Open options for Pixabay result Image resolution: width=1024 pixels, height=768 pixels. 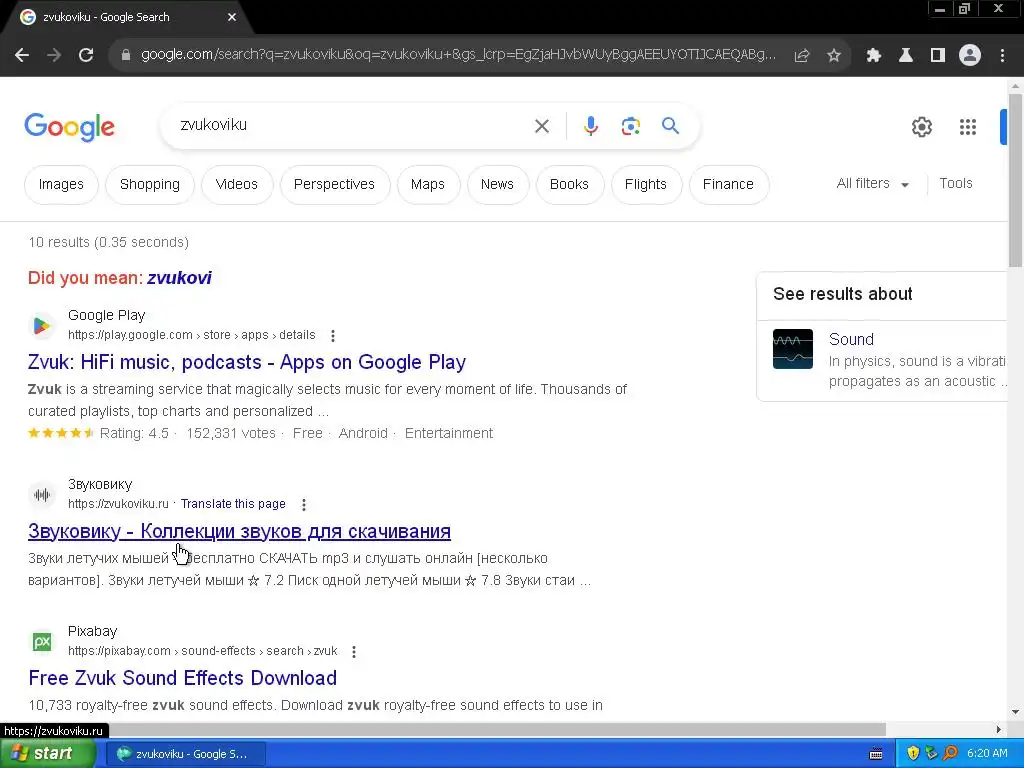tap(354, 652)
